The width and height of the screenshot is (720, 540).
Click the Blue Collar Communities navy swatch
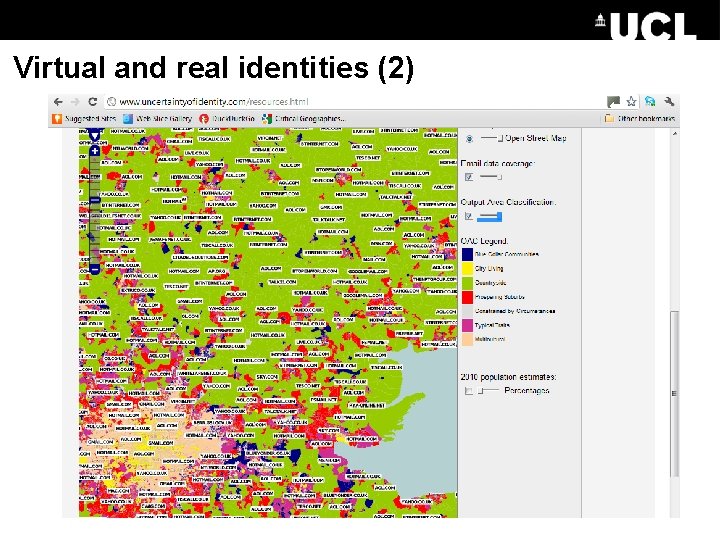[x=467, y=254]
